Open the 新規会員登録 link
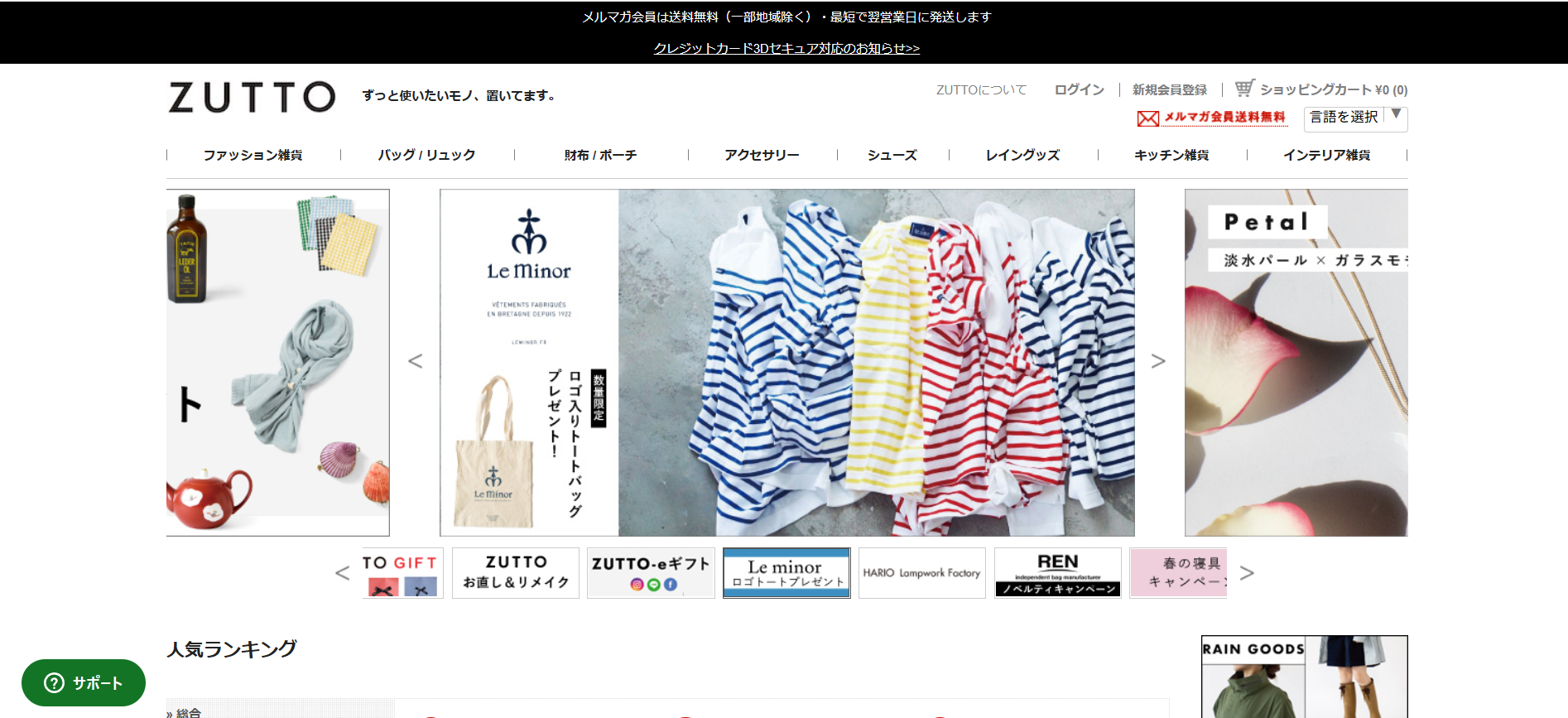The height and width of the screenshot is (718, 1568). [1169, 89]
